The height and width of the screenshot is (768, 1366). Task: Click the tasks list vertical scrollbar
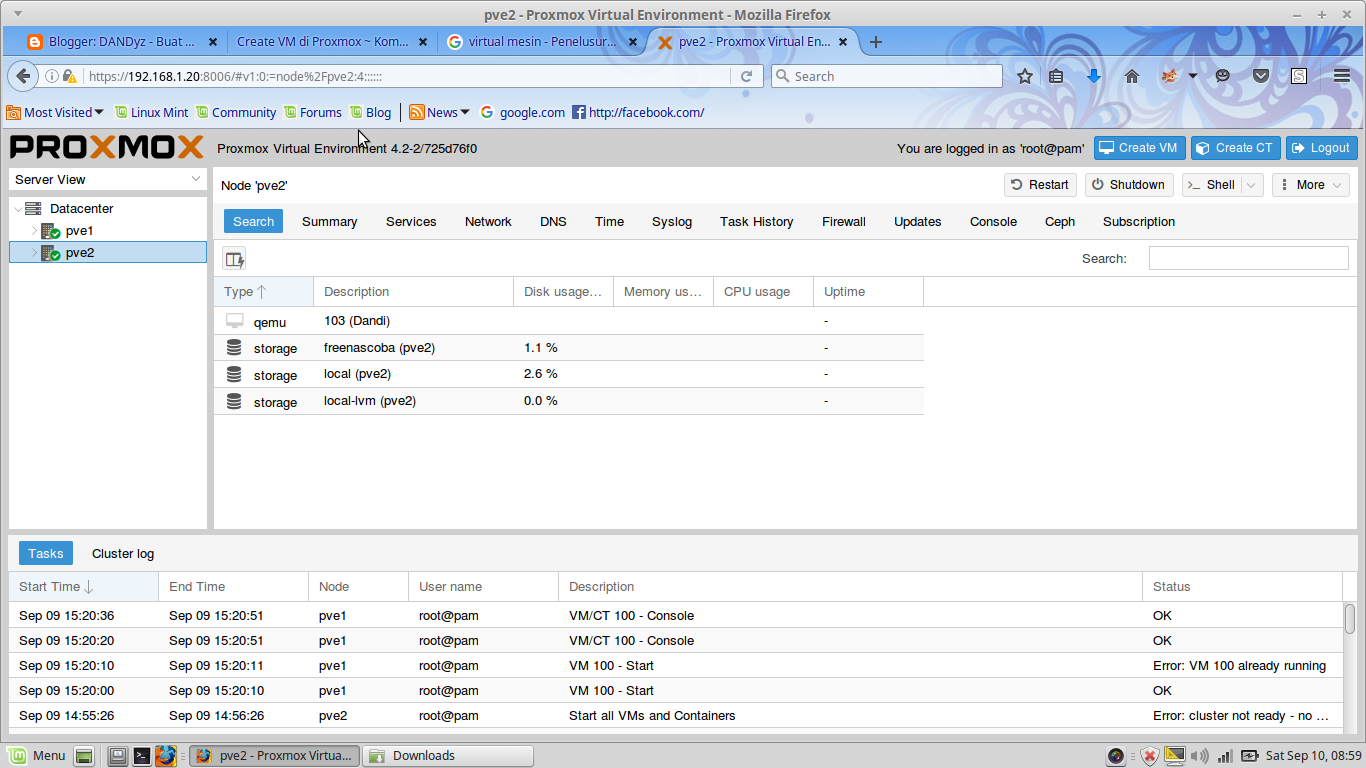[1349, 618]
